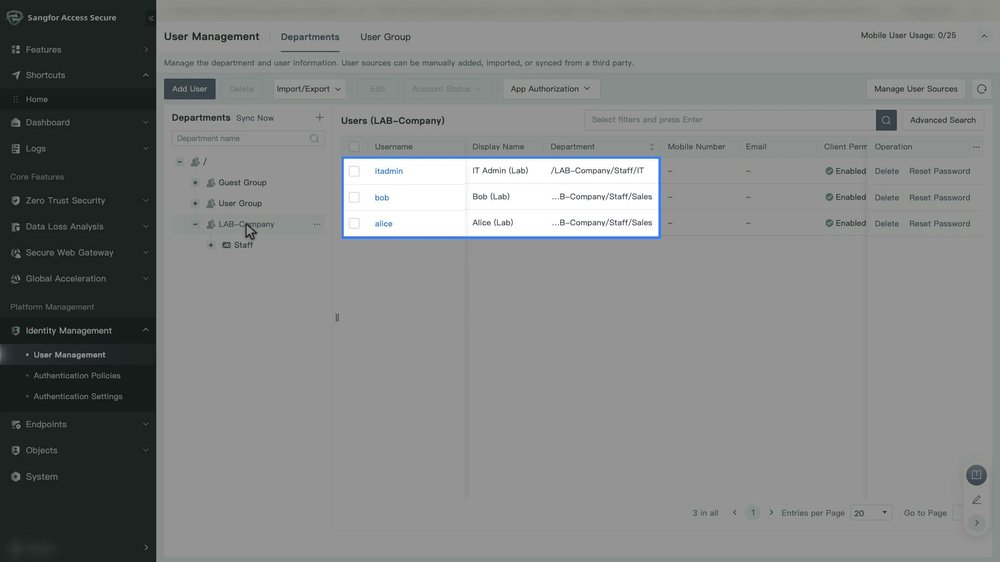Click the Objects icon in sidebar
Screen dimensions: 1000x562
(x=15, y=450)
